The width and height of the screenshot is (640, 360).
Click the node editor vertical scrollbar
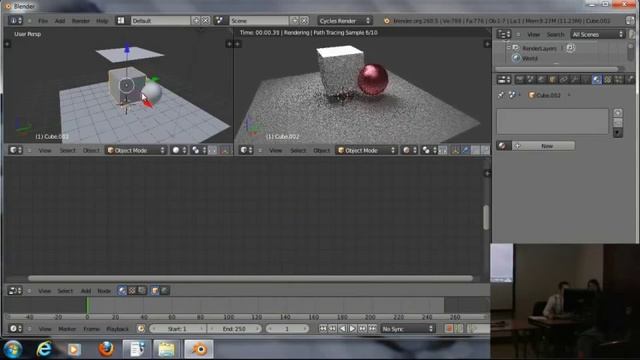click(x=486, y=218)
